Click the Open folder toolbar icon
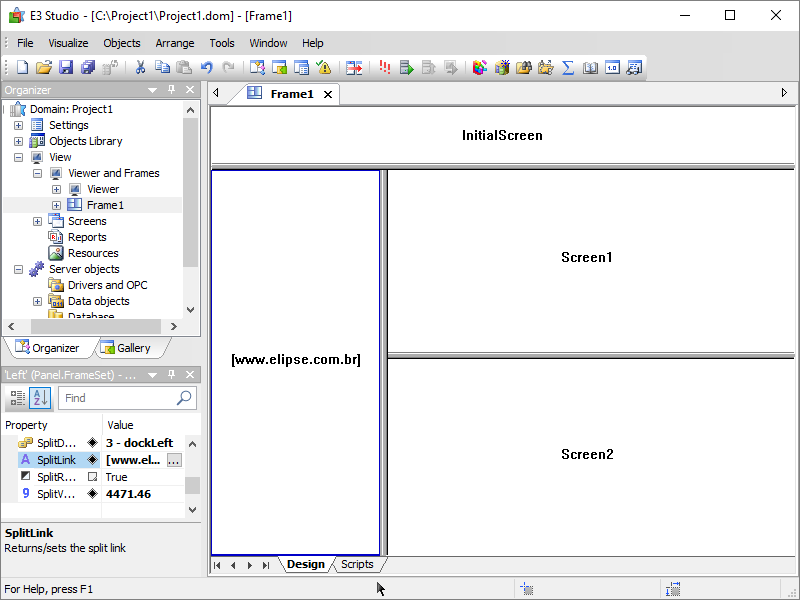Screen dimensions: 800x600 (44, 68)
